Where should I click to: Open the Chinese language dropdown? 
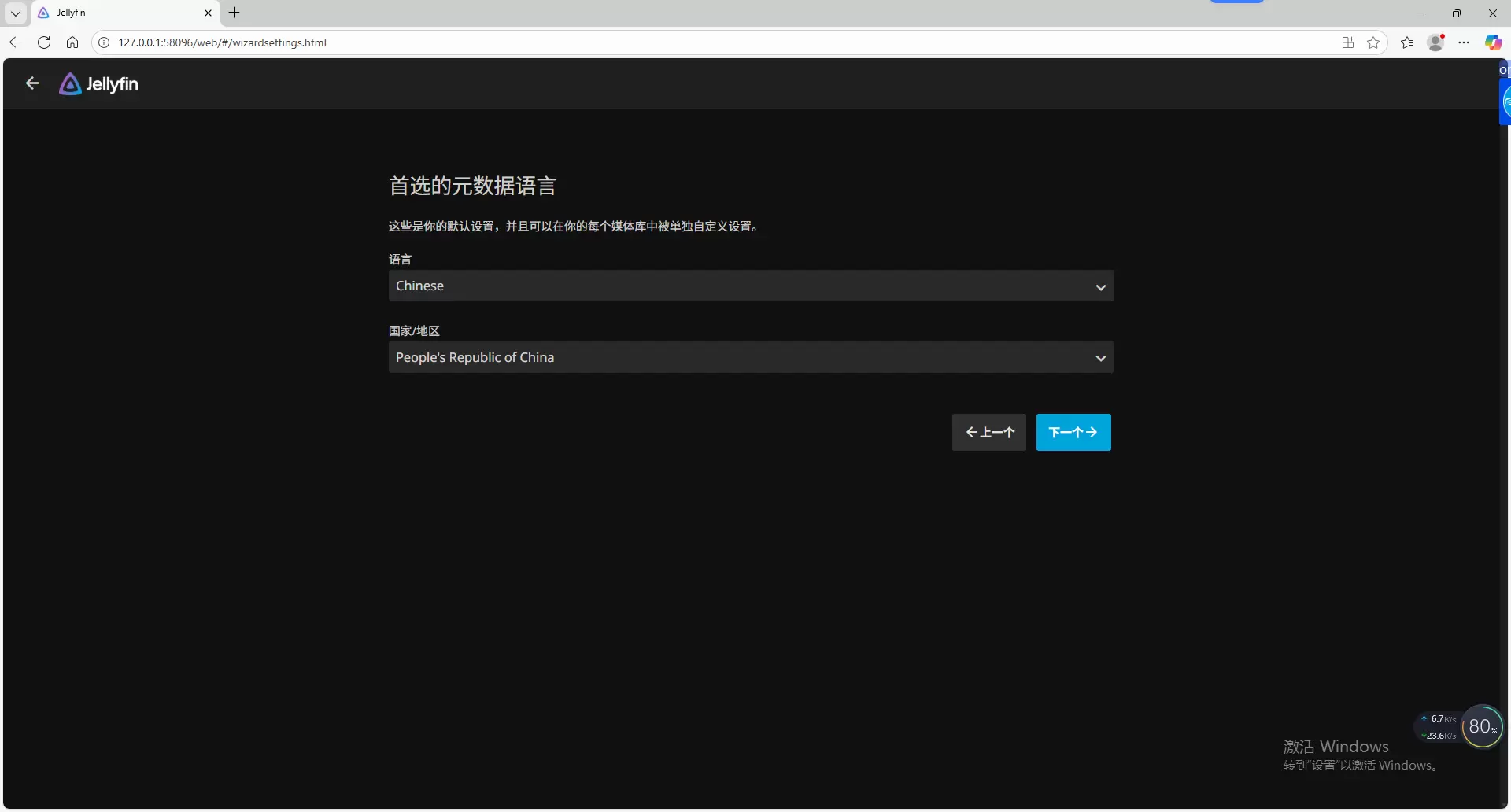click(751, 286)
